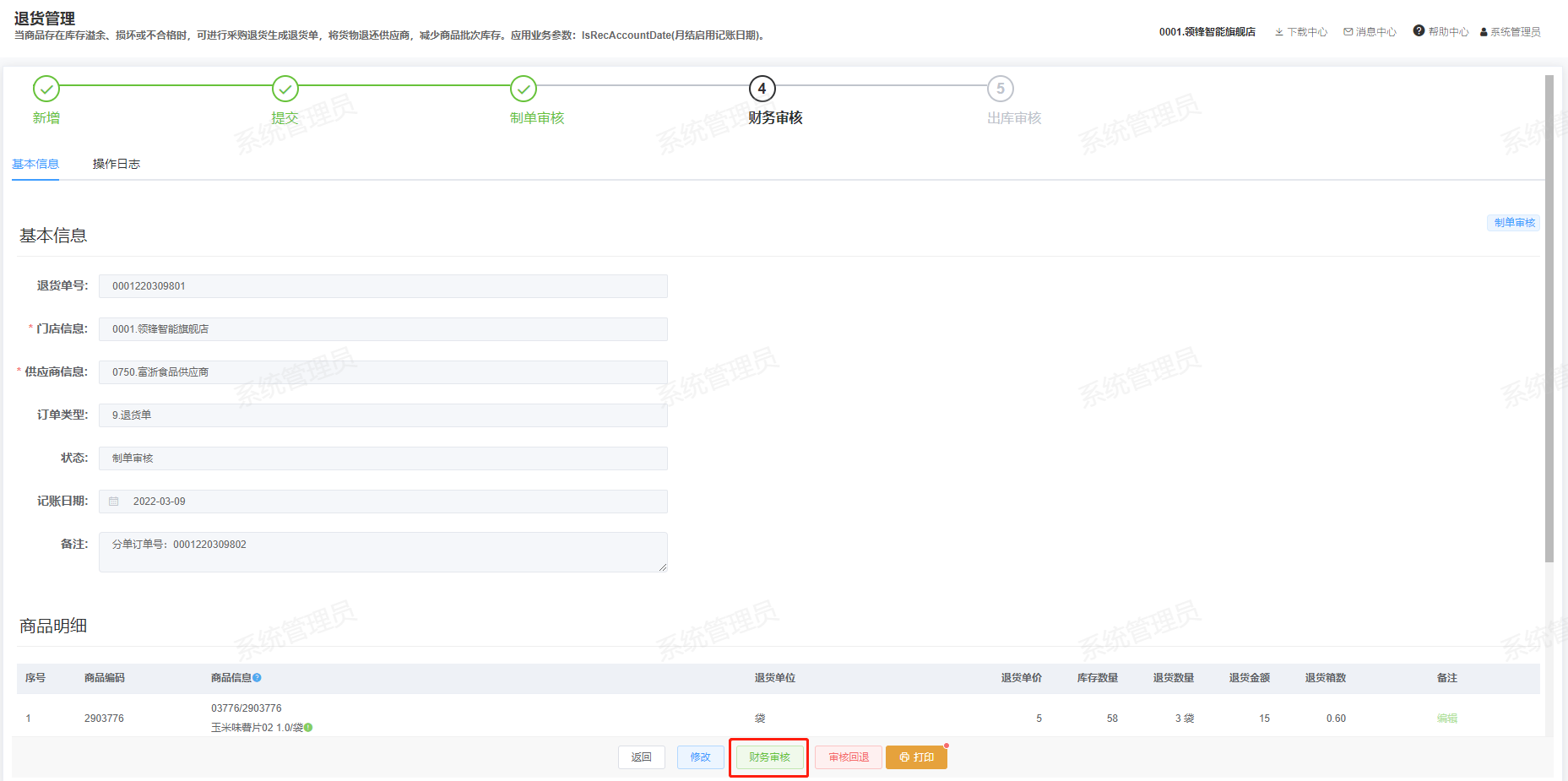The height and width of the screenshot is (781, 1568).
Task: Open the 下载中心 download center
Action: pyautogui.click(x=1301, y=32)
